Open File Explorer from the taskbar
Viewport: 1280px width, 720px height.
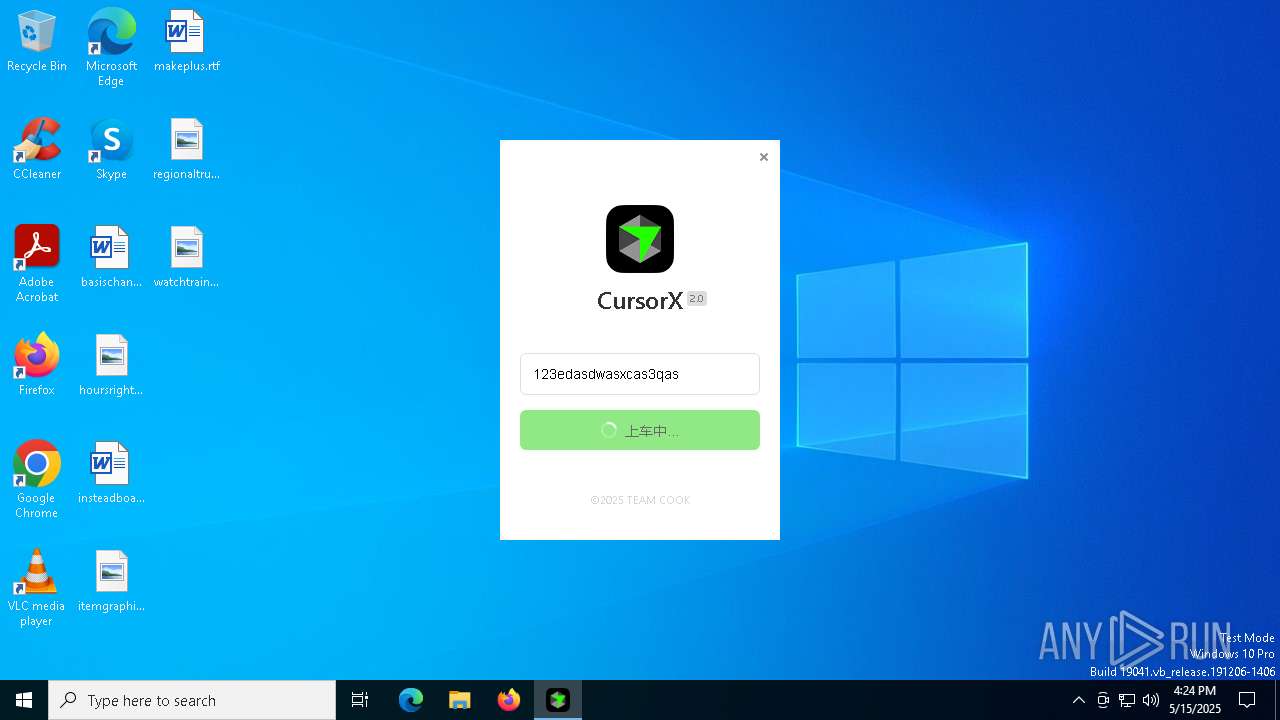coord(460,700)
